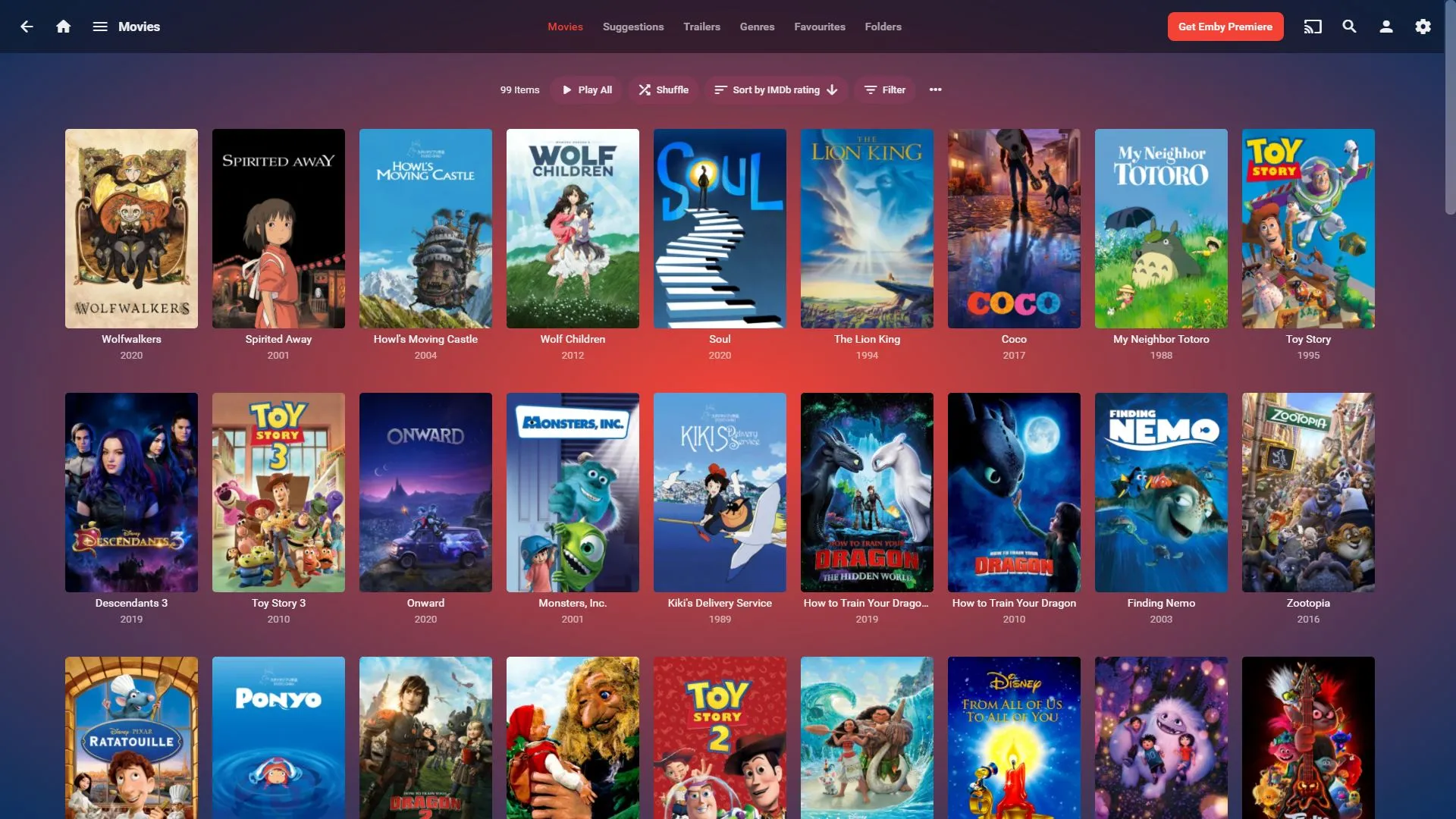Open The Lion King poster

click(867, 228)
